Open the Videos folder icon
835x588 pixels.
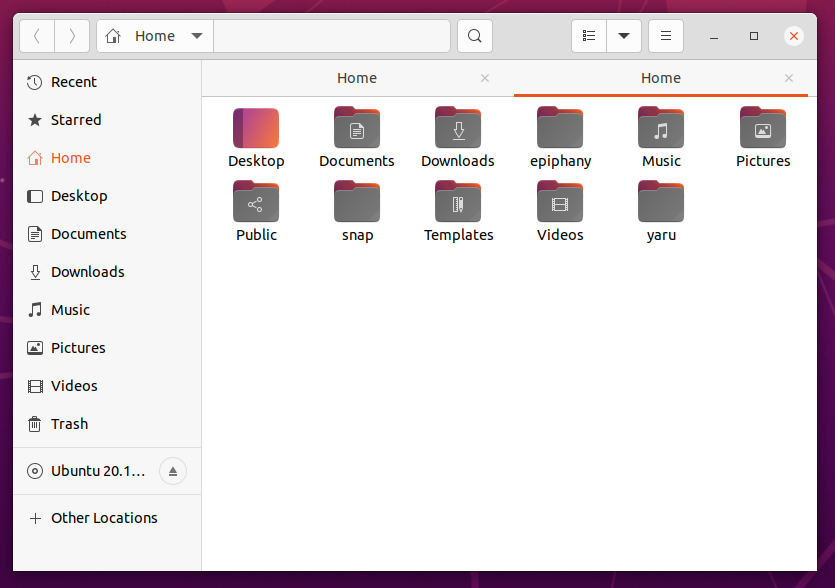[x=560, y=202]
